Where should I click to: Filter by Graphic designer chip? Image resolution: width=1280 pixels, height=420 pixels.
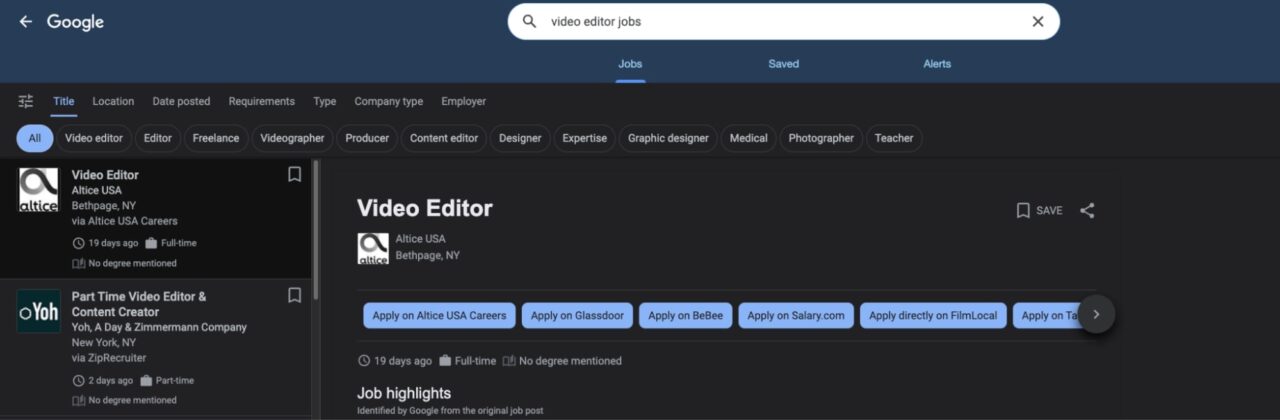click(668, 138)
